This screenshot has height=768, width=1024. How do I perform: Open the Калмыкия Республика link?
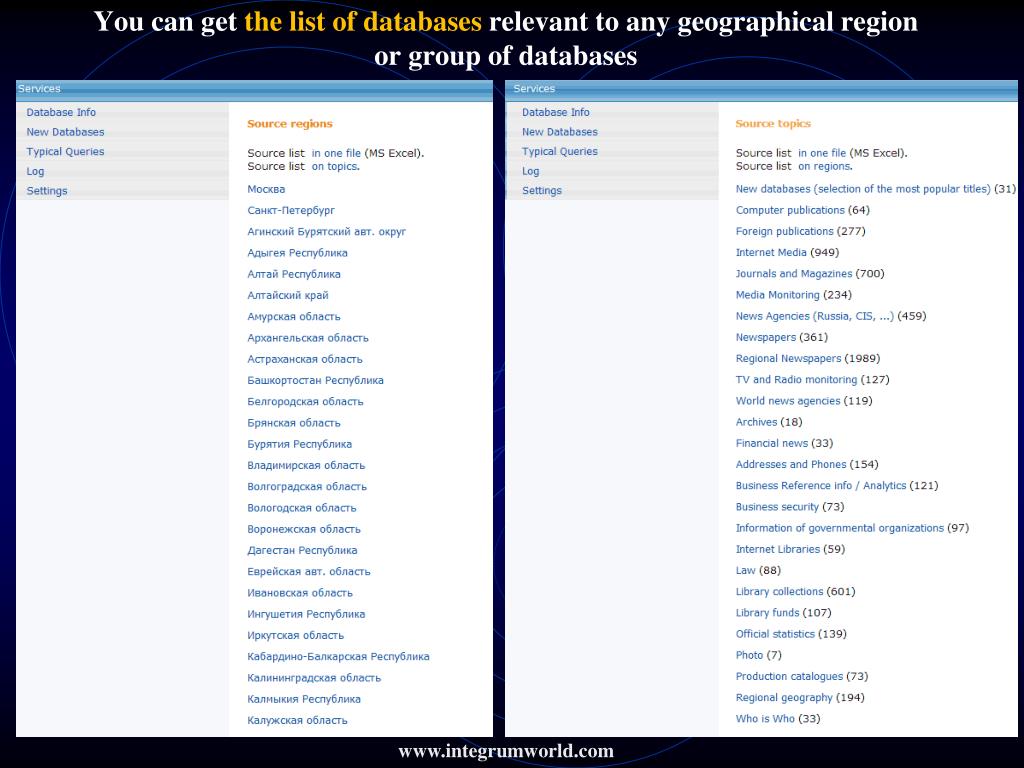click(x=304, y=699)
